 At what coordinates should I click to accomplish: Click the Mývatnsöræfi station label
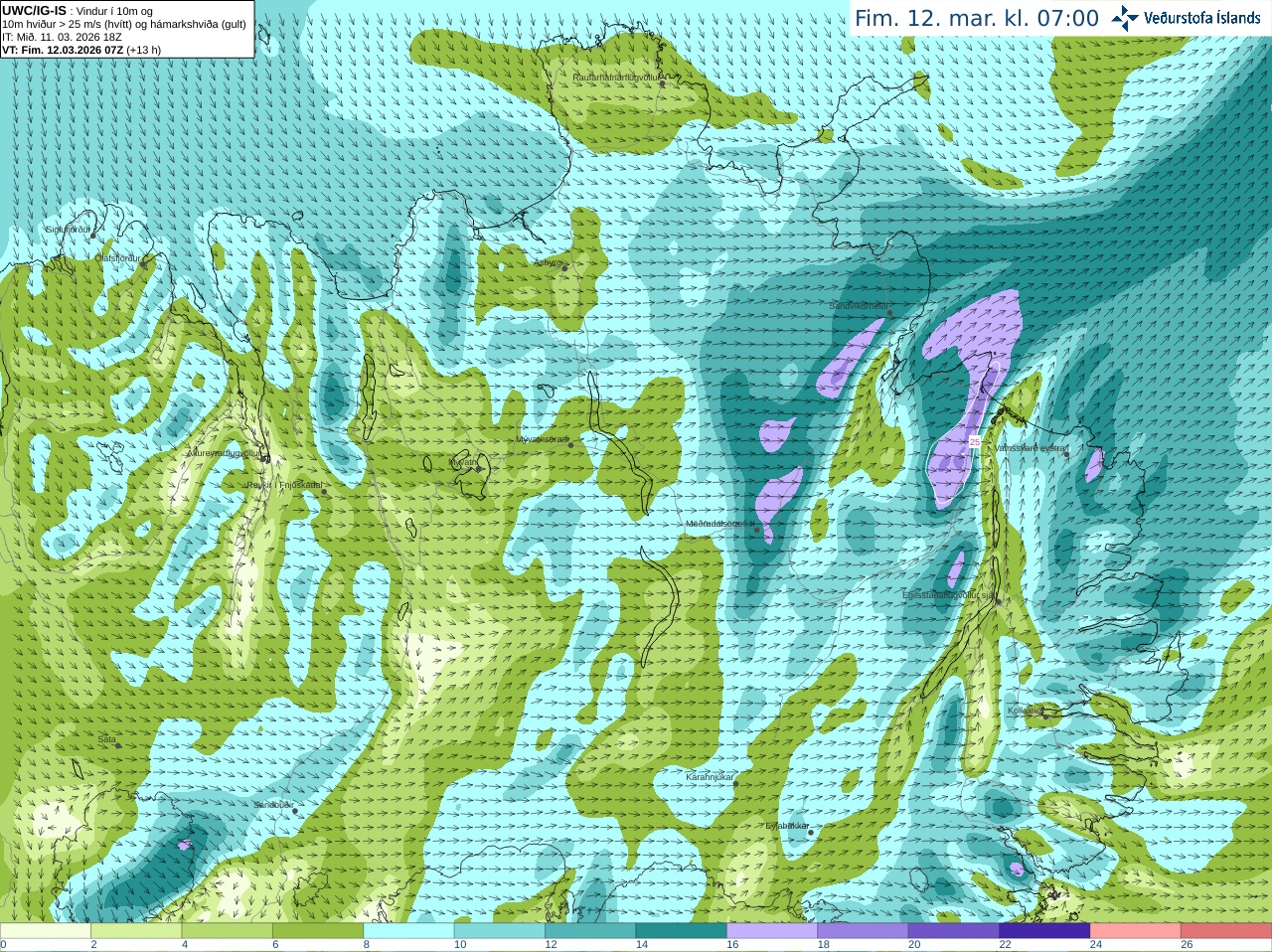[542, 439]
